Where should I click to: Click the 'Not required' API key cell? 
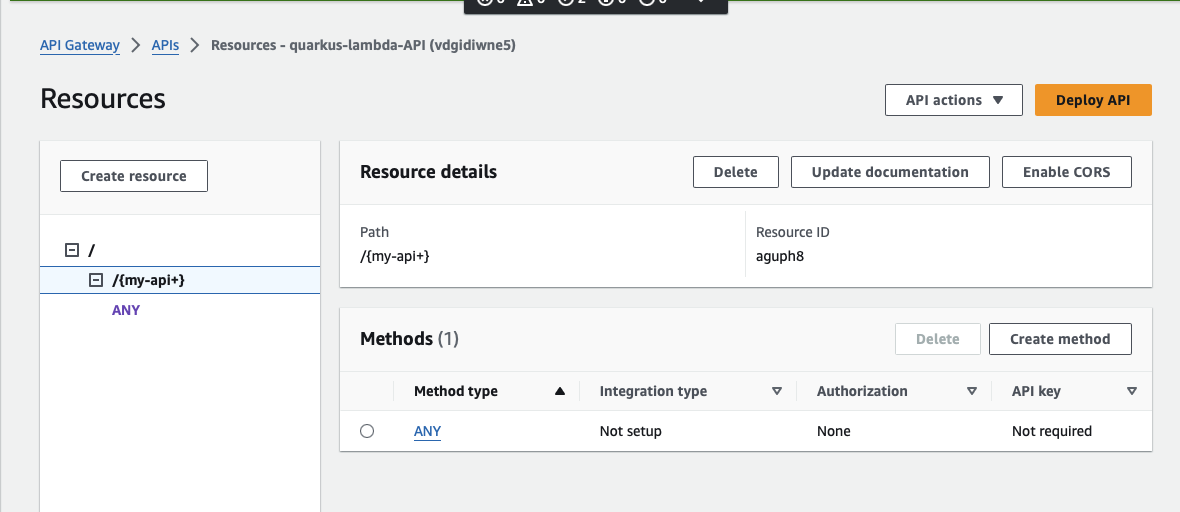pos(1052,431)
